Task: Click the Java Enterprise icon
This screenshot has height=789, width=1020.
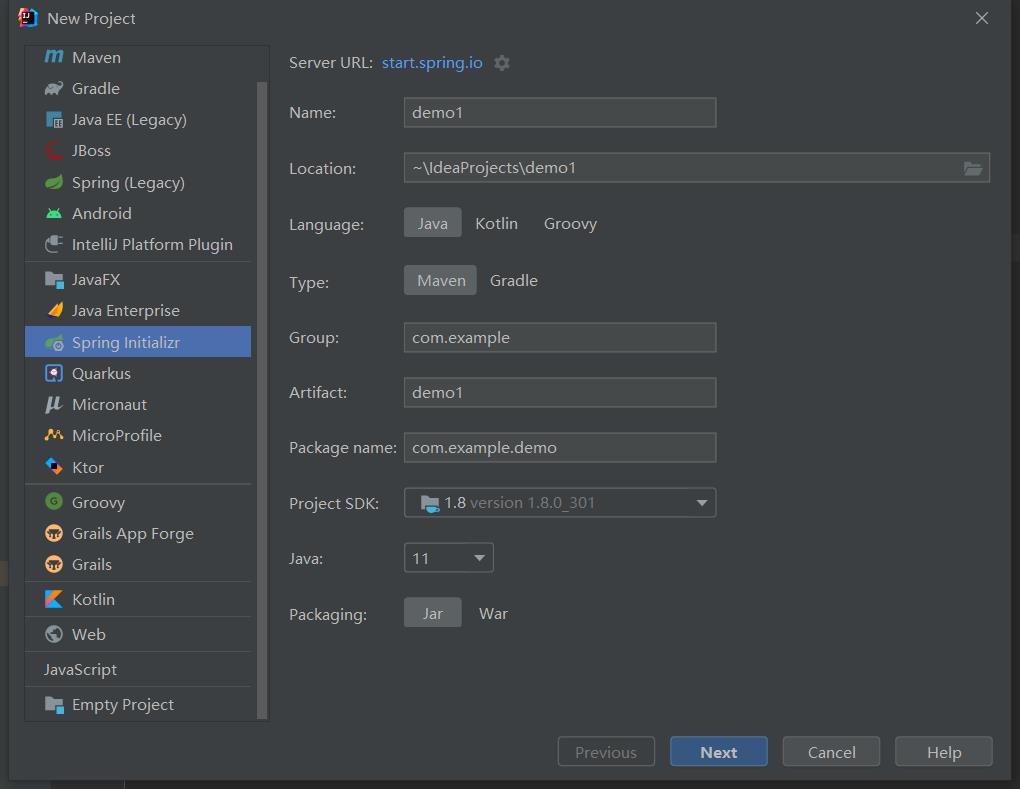Action: click(55, 310)
